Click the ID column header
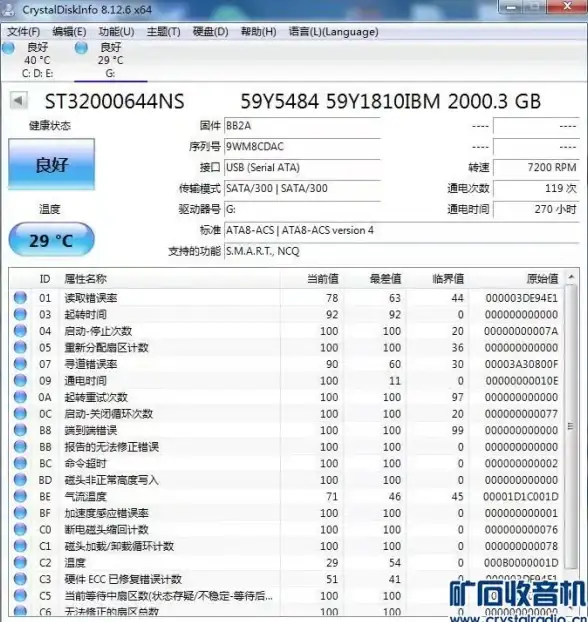The height and width of the screenshot is (622, 588). pyautogui.click(x=45, y=279)
